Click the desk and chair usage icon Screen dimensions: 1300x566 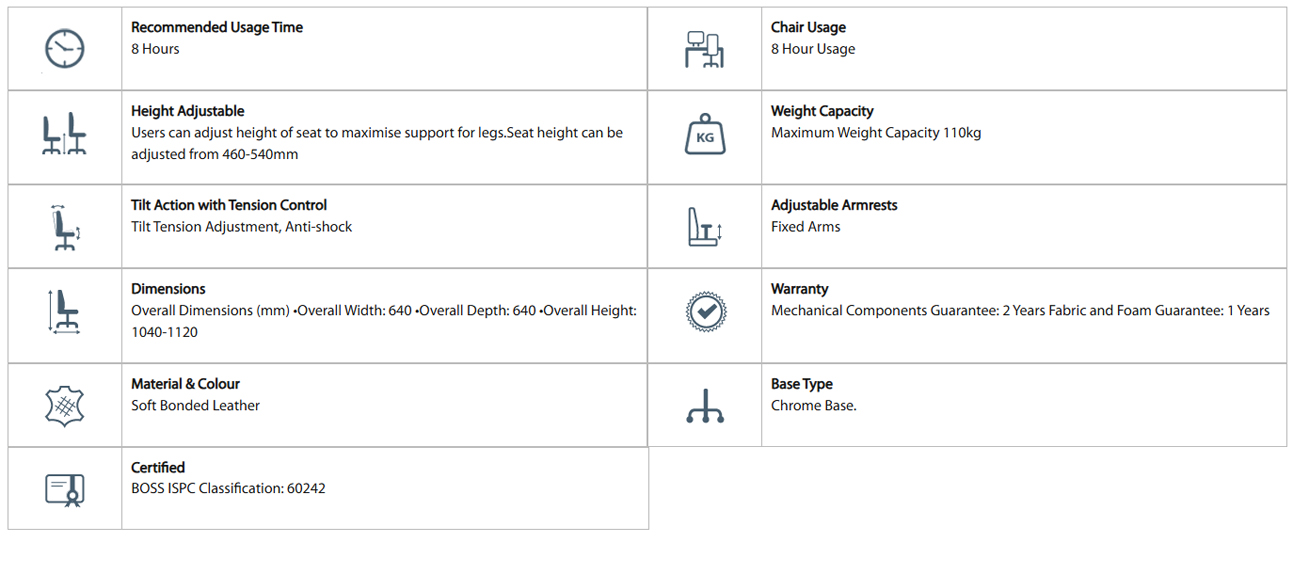(704, 49)
